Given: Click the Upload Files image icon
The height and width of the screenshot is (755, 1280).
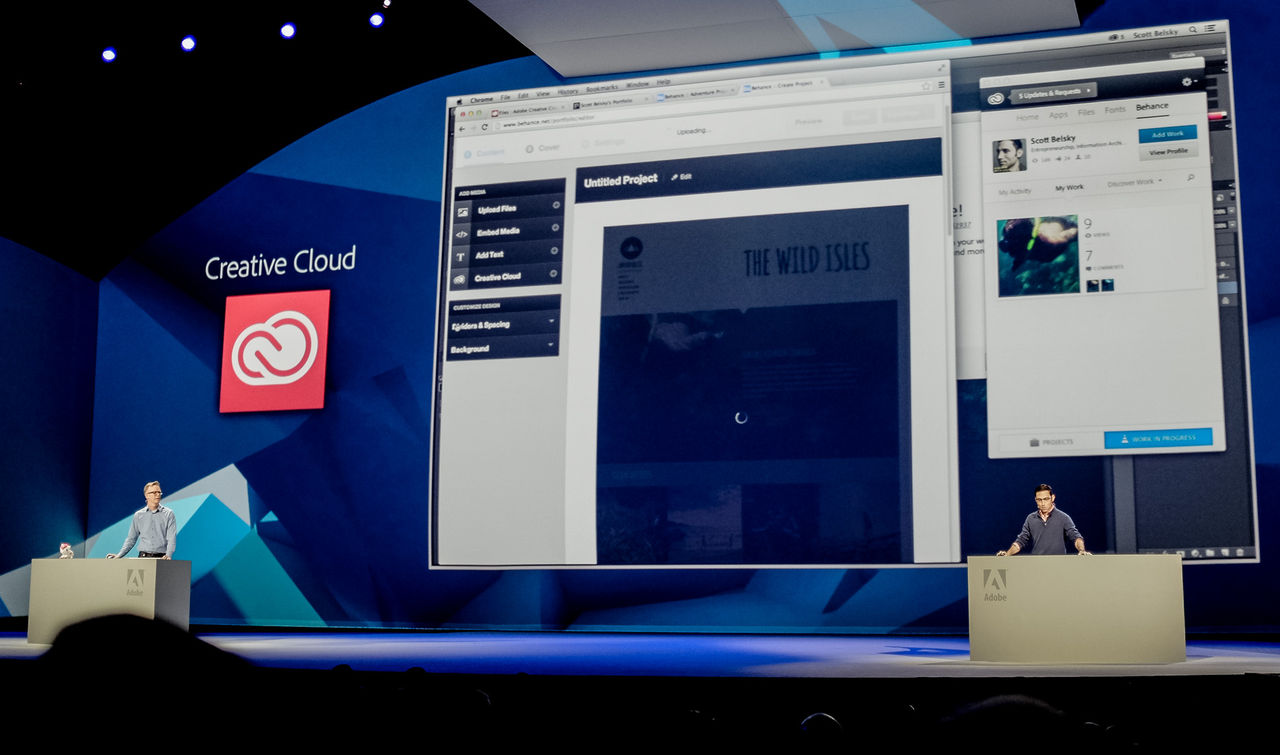Looking at the screenshot, I should [462, 211].
